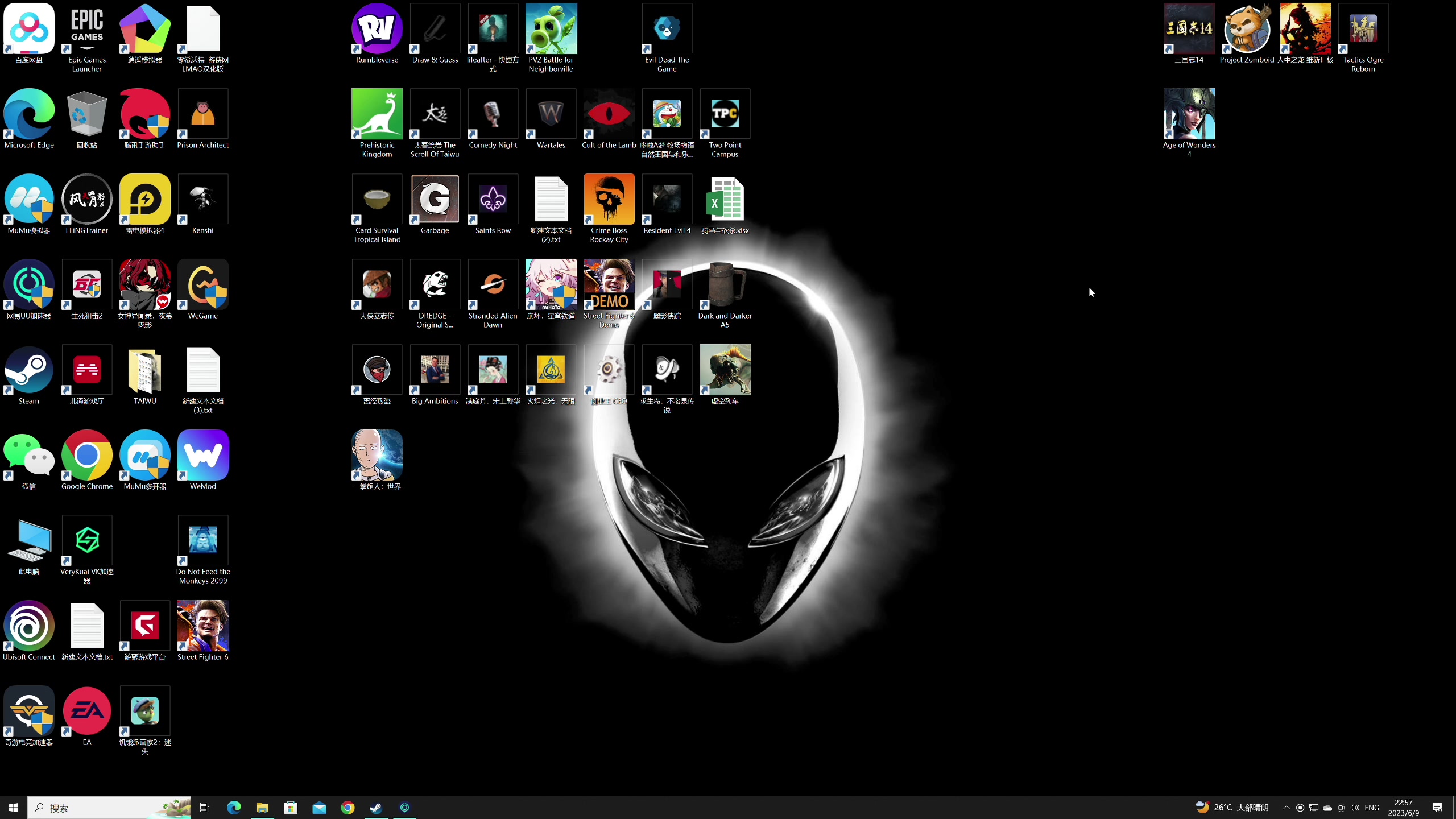This screenshot has height=819, width=1456.
Task: Open File Explorer from the taskbar
Action: click(x=262, y=808)
